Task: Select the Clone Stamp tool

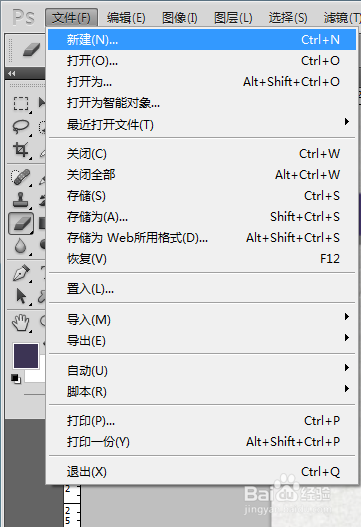Action: click(x=21, y=200)
